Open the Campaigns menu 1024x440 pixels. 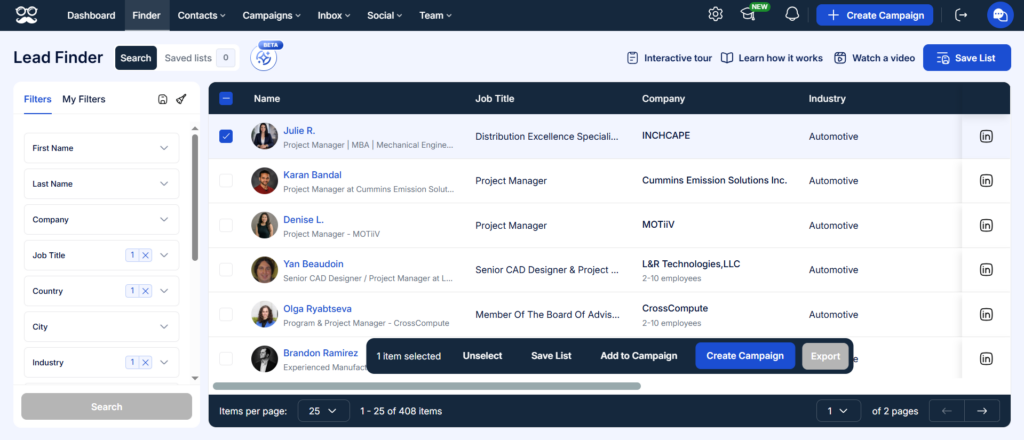click(272, 15)
